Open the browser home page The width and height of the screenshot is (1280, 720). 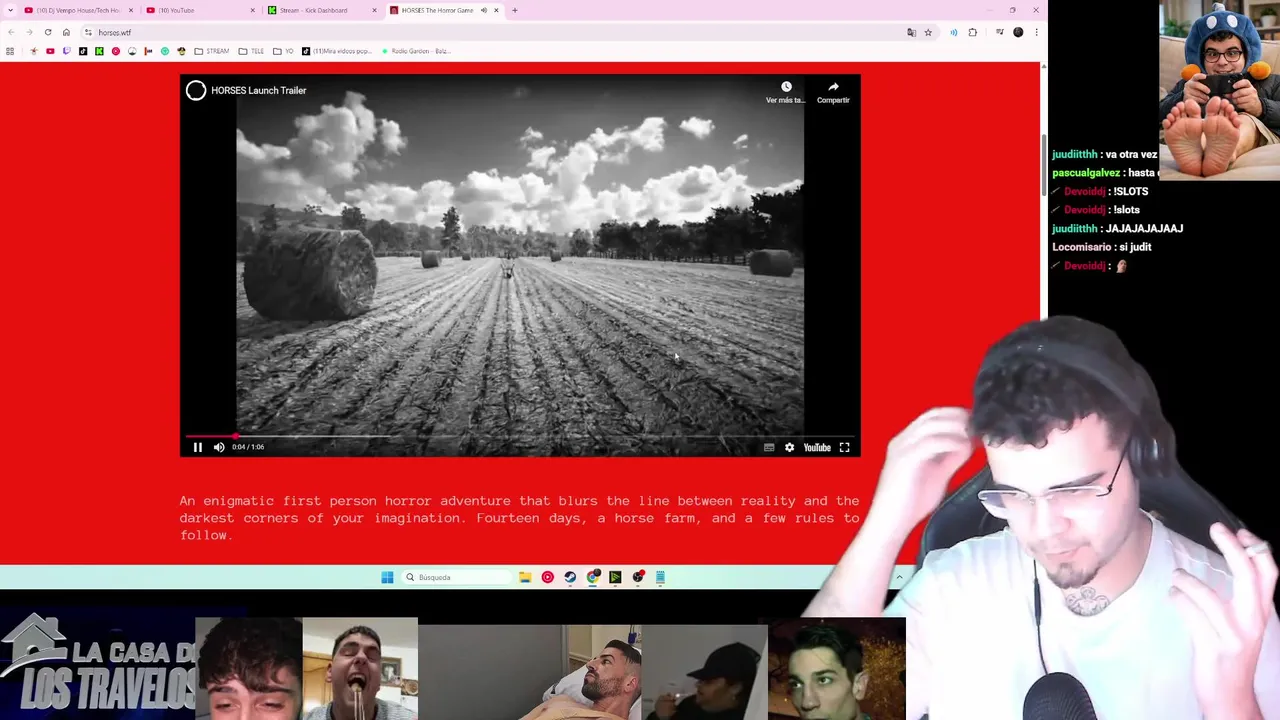(66, 32)
